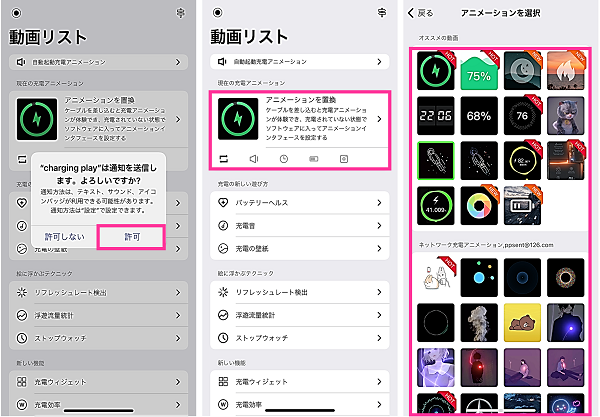This screenshot has height=417, width=600.
Task: Select the colorful color wheel animation
Action: point(479,206)
